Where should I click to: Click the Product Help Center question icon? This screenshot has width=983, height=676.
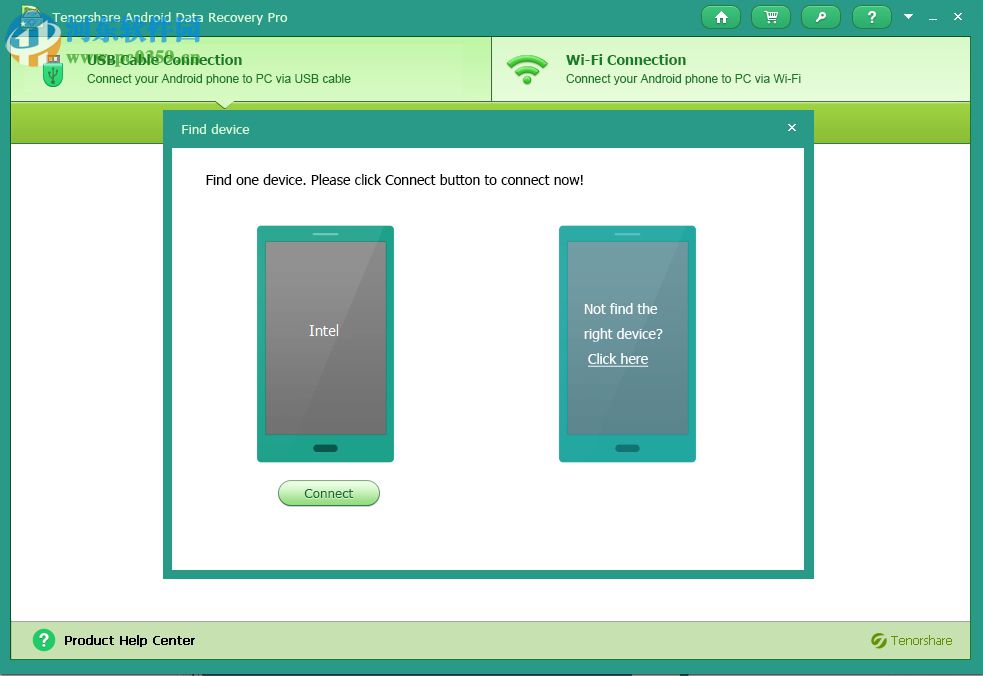pyautogui.click(x=43, y=640)
